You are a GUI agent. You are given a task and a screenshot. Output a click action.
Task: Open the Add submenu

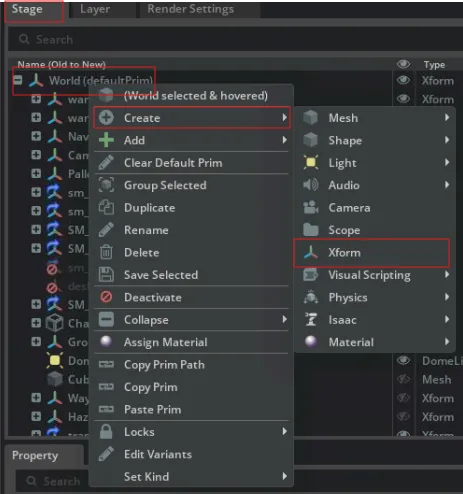coord(191,140)
